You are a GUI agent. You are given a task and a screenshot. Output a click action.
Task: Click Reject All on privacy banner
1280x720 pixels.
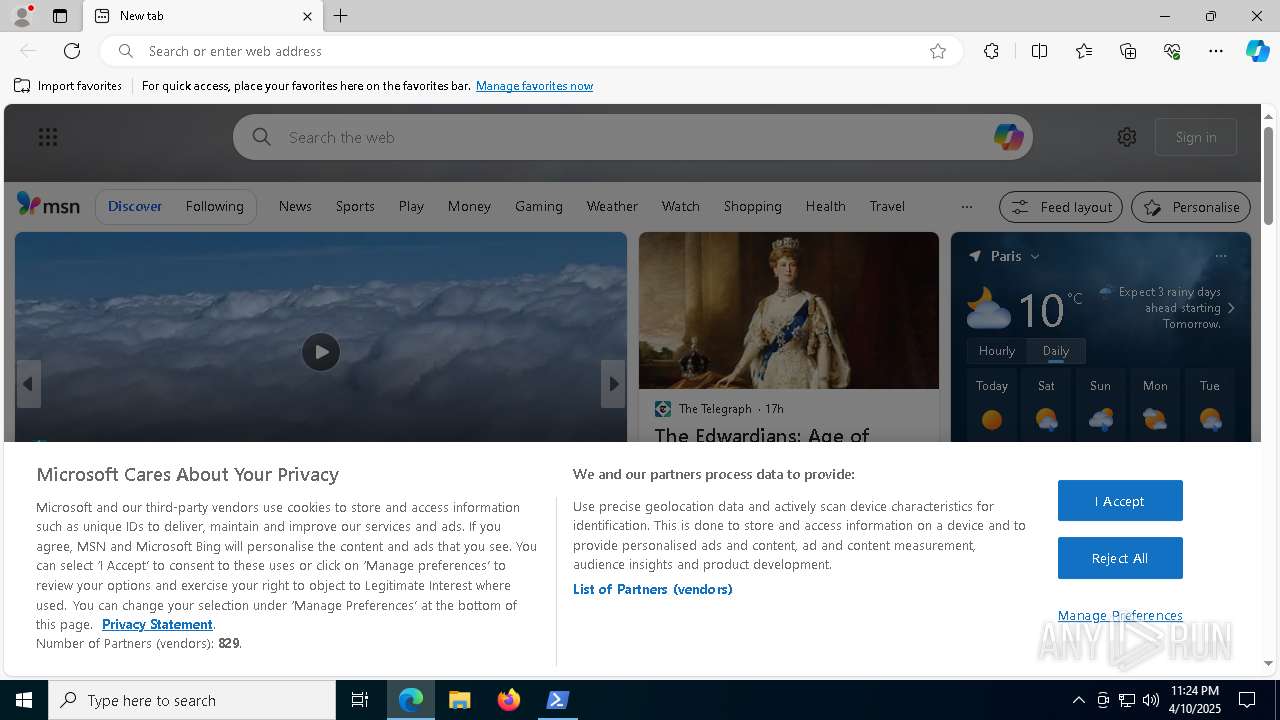coord(1120,558)
